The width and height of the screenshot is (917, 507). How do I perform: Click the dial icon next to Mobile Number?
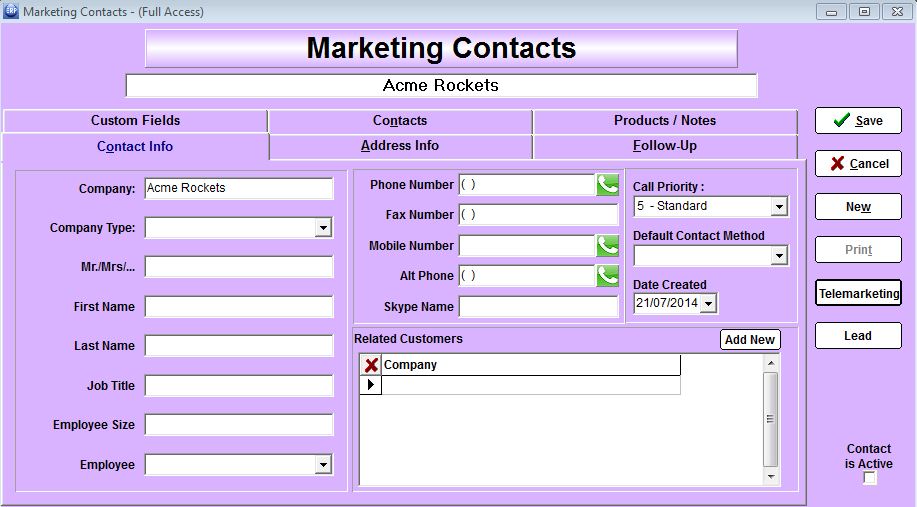pos(607,245)
